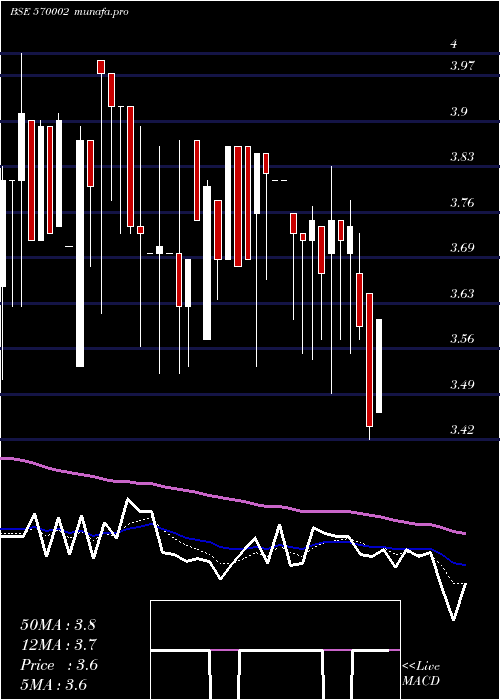Click the 12MA : 3.7 readout

point(59,645)
